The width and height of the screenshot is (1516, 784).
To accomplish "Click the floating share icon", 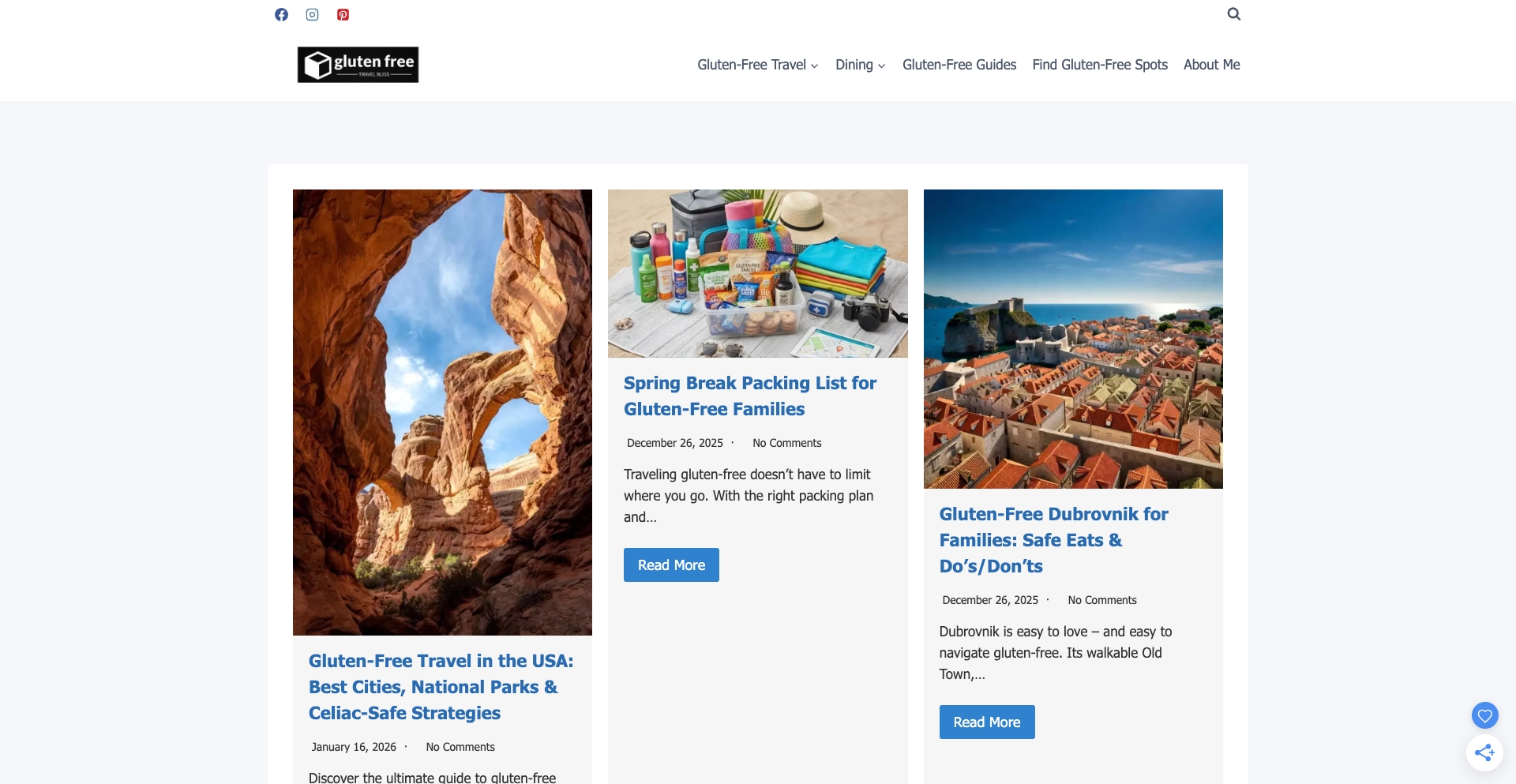I will coord(1485,752).
